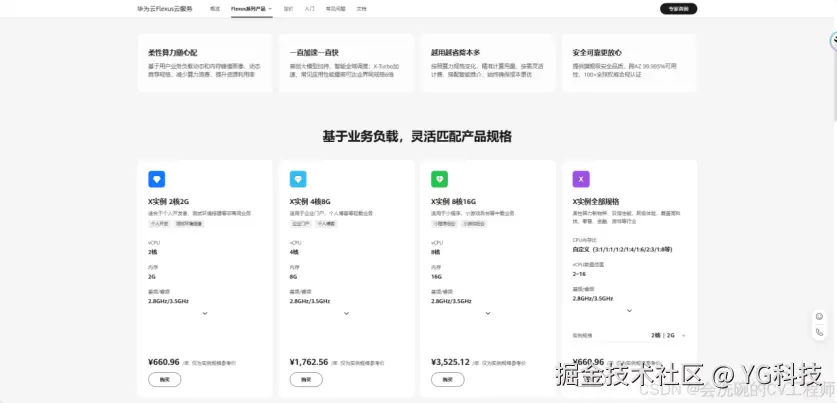Click the X实例全部规格 card title
837x403 pixels.
596,202
